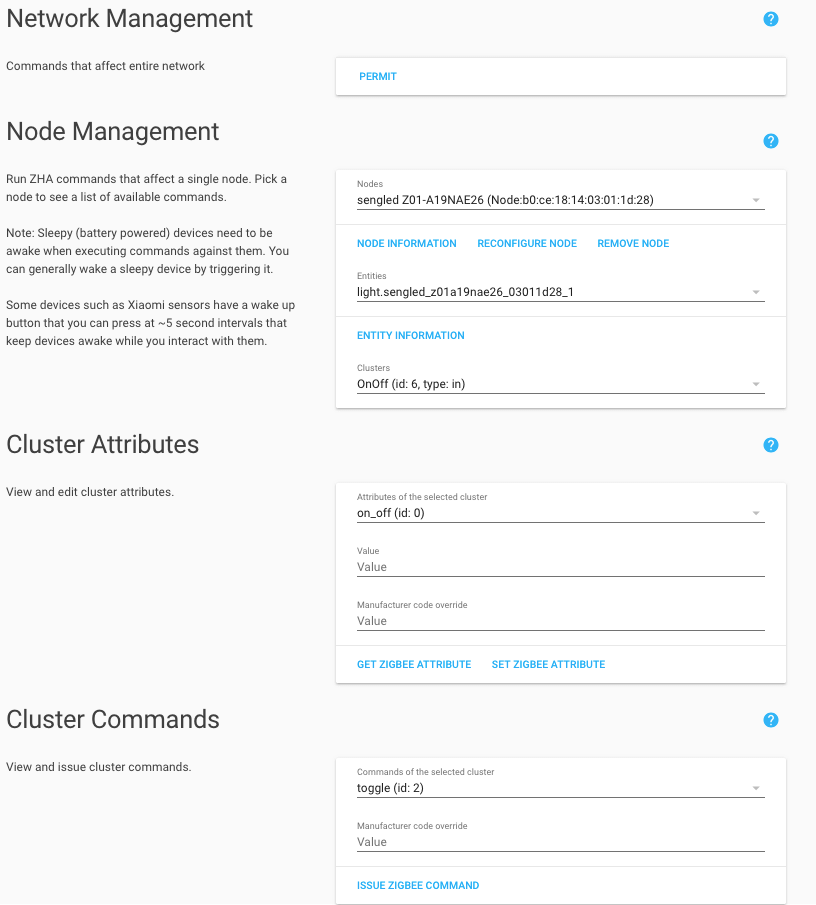The height and width of the screenshot is (905, 816).
Task: Click ISSUE ZIGBEE COMMAND
Action: pyautogui.click(x=418, y=885)
